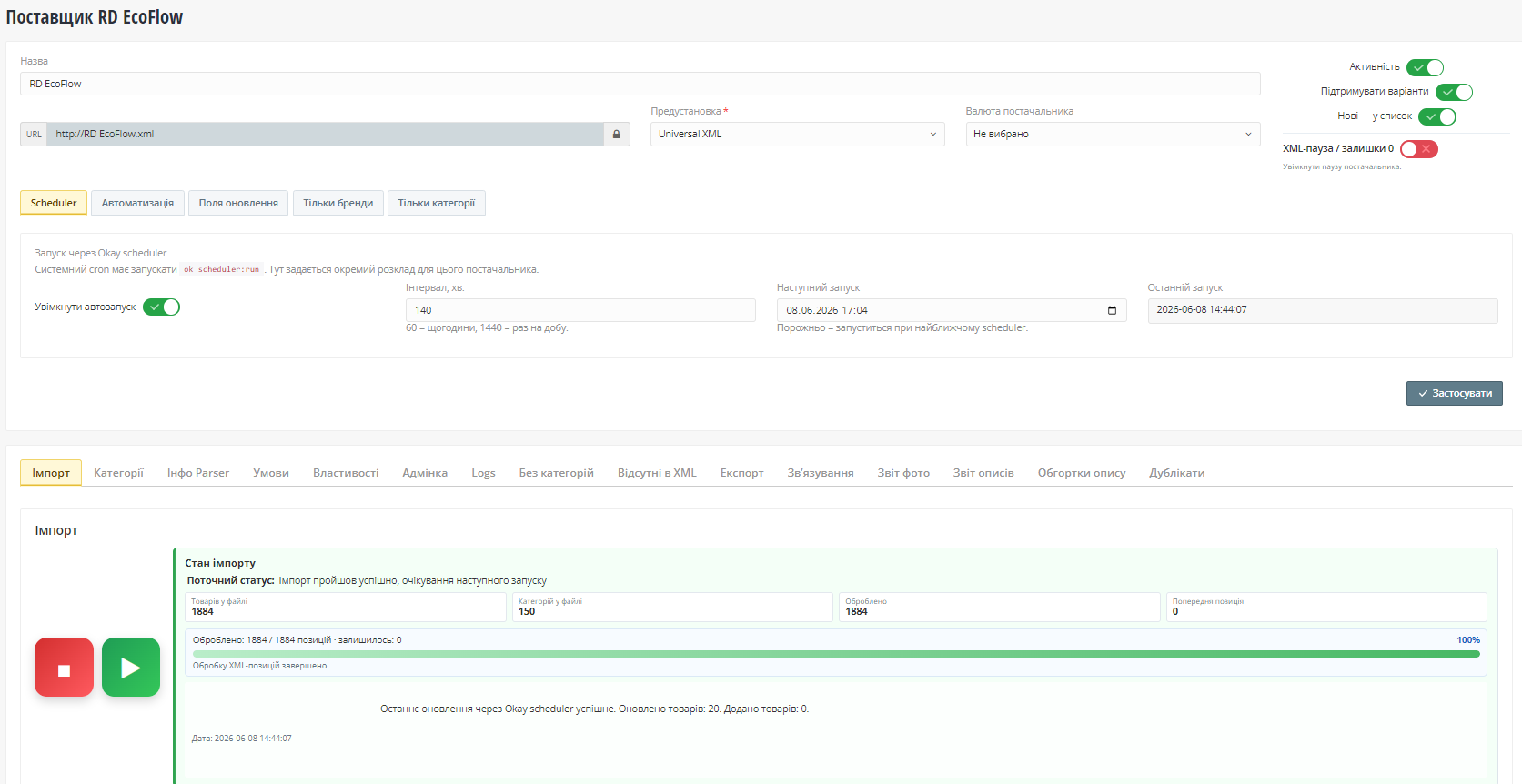Click the Оброблено: 1884 / 1884 позицій text

point(297,640)
